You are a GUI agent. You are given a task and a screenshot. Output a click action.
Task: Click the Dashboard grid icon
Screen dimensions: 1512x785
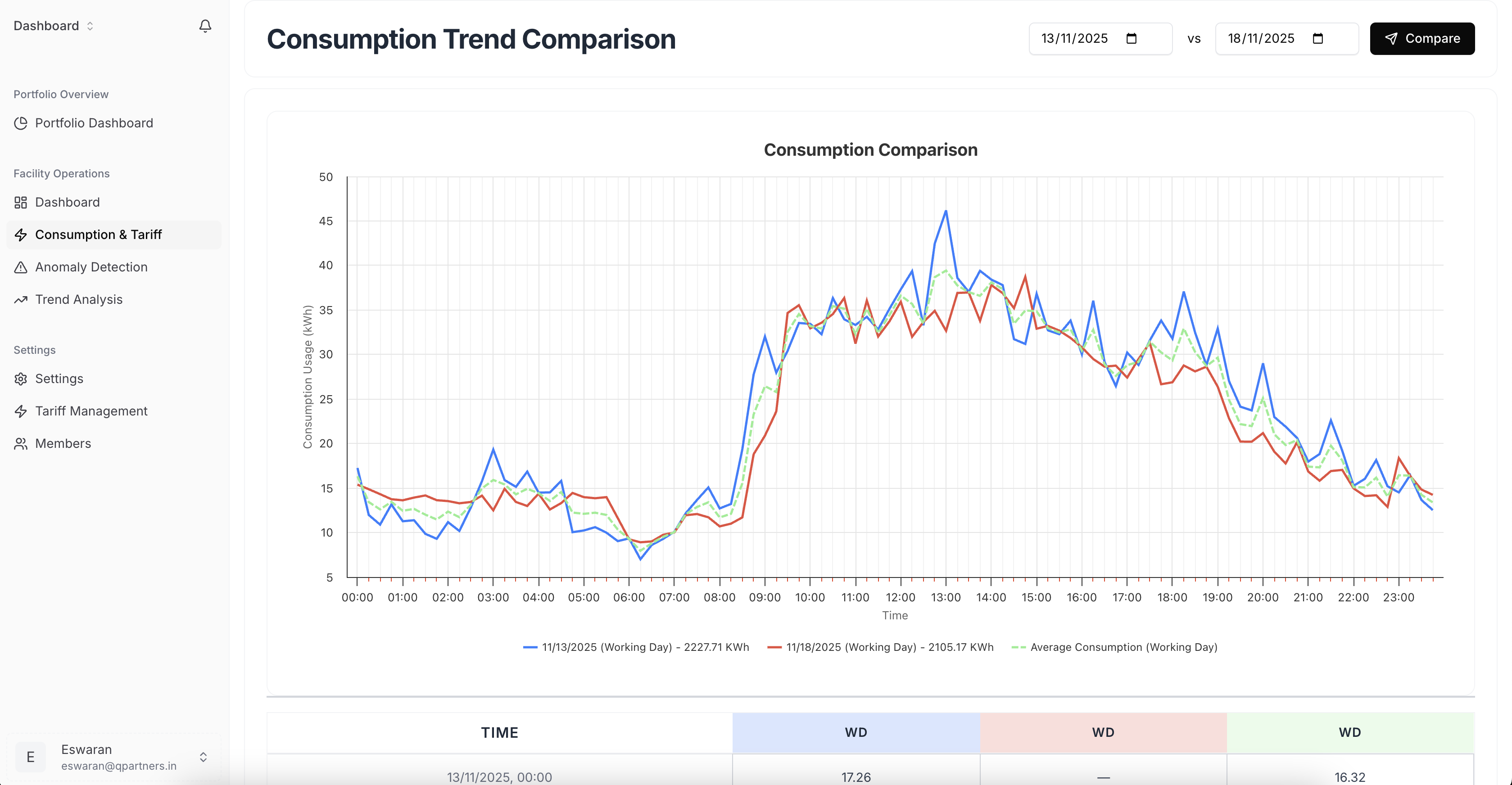pyautogui.click(x=21, y=203)
